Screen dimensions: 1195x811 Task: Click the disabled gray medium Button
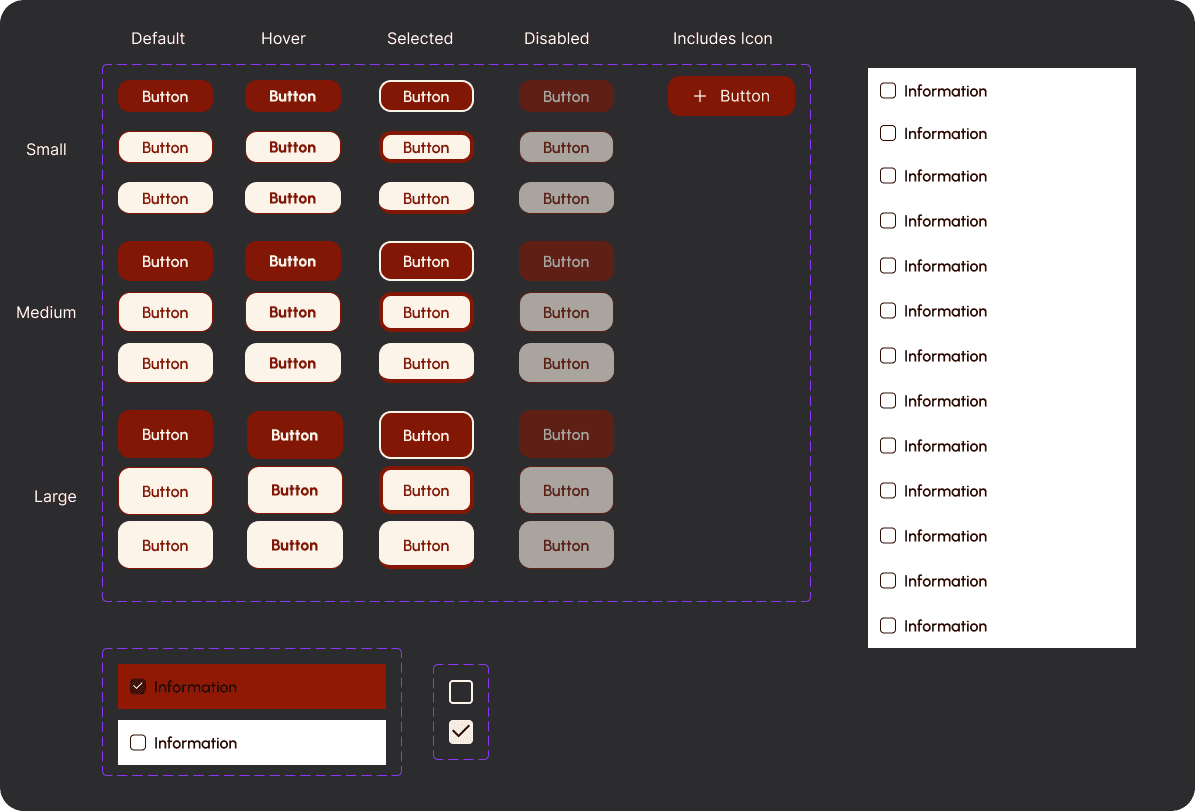tap(566, 312)
